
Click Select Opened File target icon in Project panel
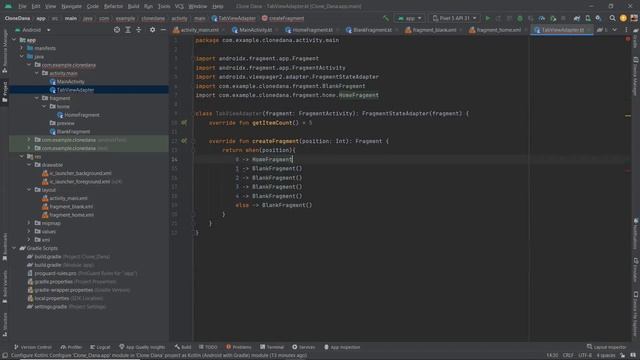point(117,30)
